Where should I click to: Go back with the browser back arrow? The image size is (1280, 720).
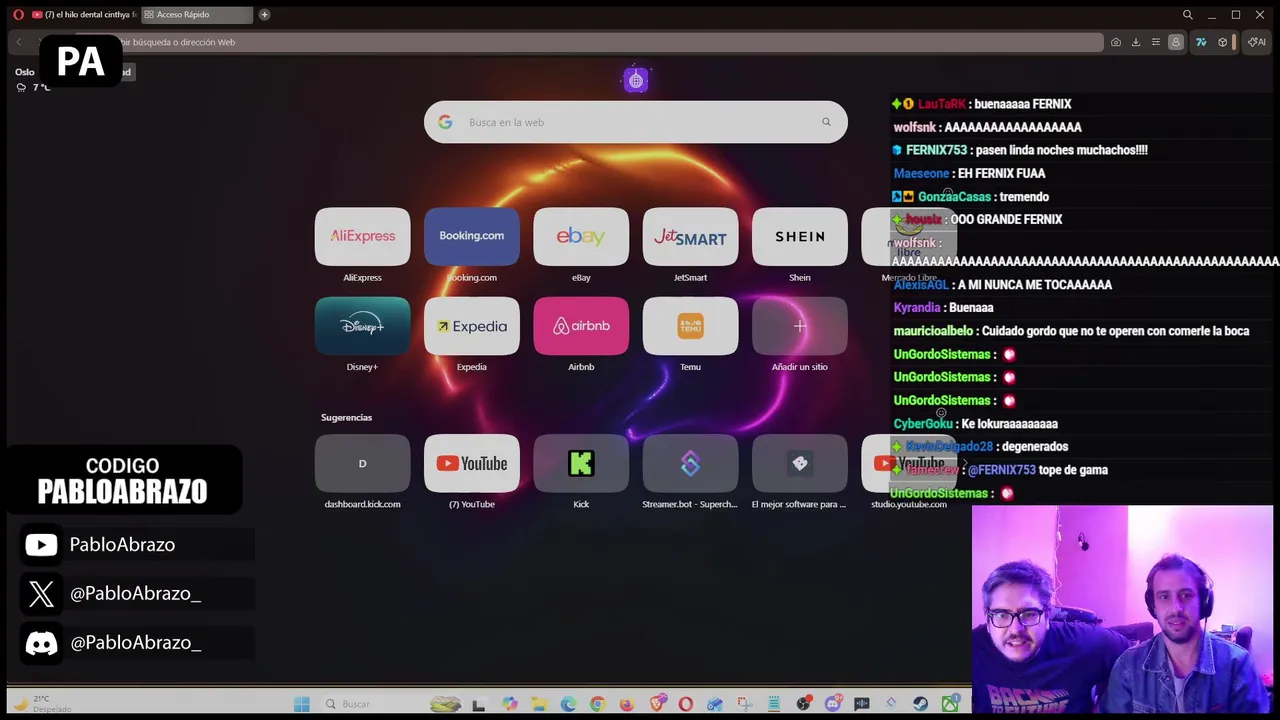(x=19, y=42)
